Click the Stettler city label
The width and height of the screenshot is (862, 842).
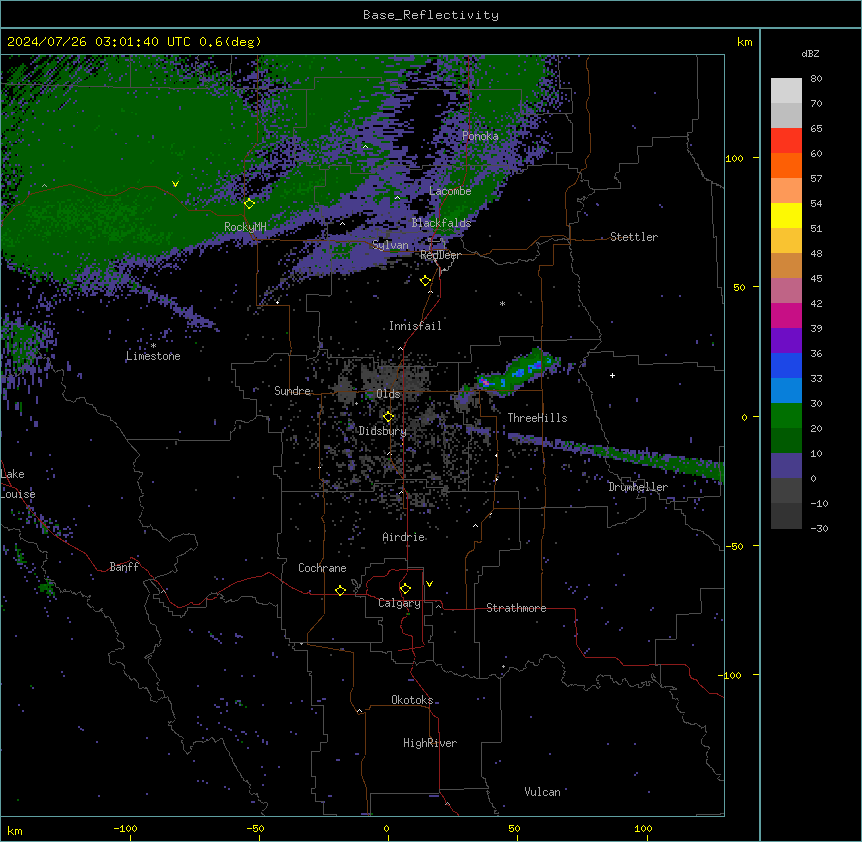coord(634,237)
